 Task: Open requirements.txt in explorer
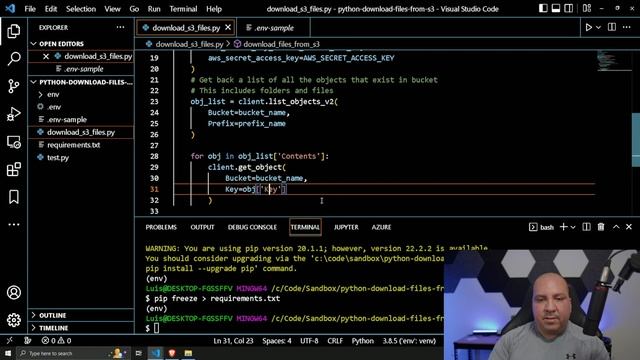[x=81, y=145]
